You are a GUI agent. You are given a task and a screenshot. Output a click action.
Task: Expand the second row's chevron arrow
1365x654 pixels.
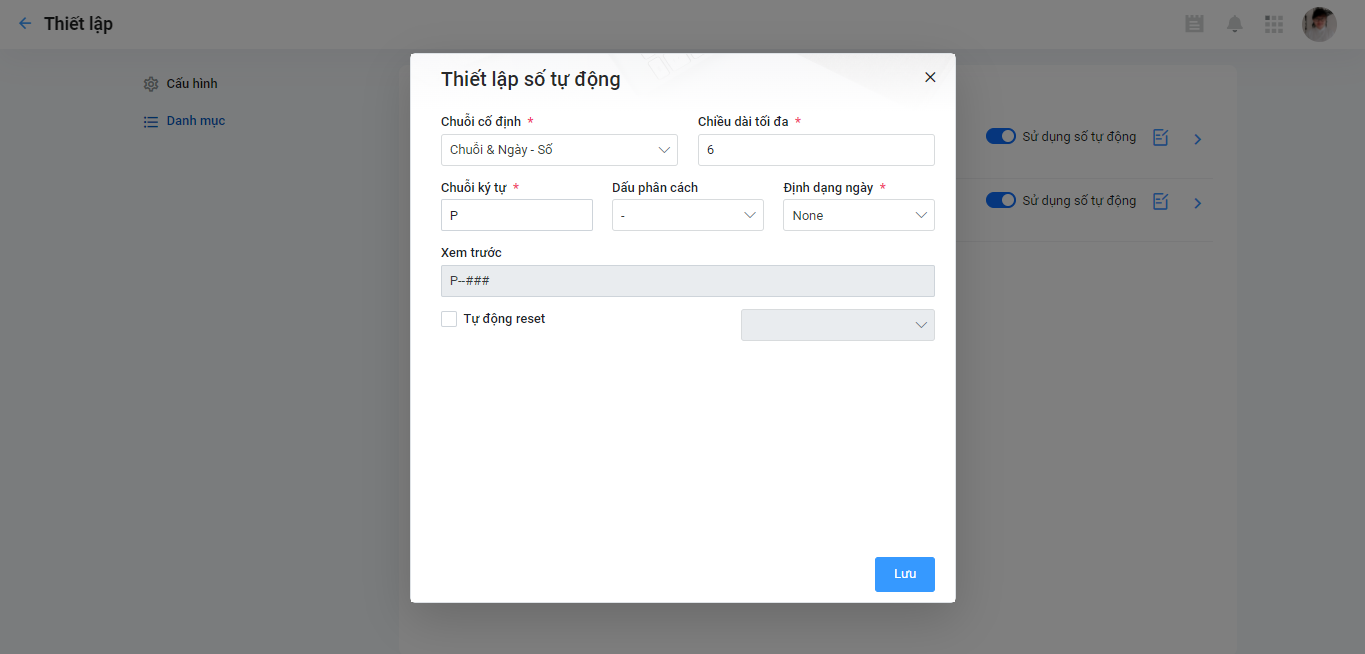tap(1197, 203)
